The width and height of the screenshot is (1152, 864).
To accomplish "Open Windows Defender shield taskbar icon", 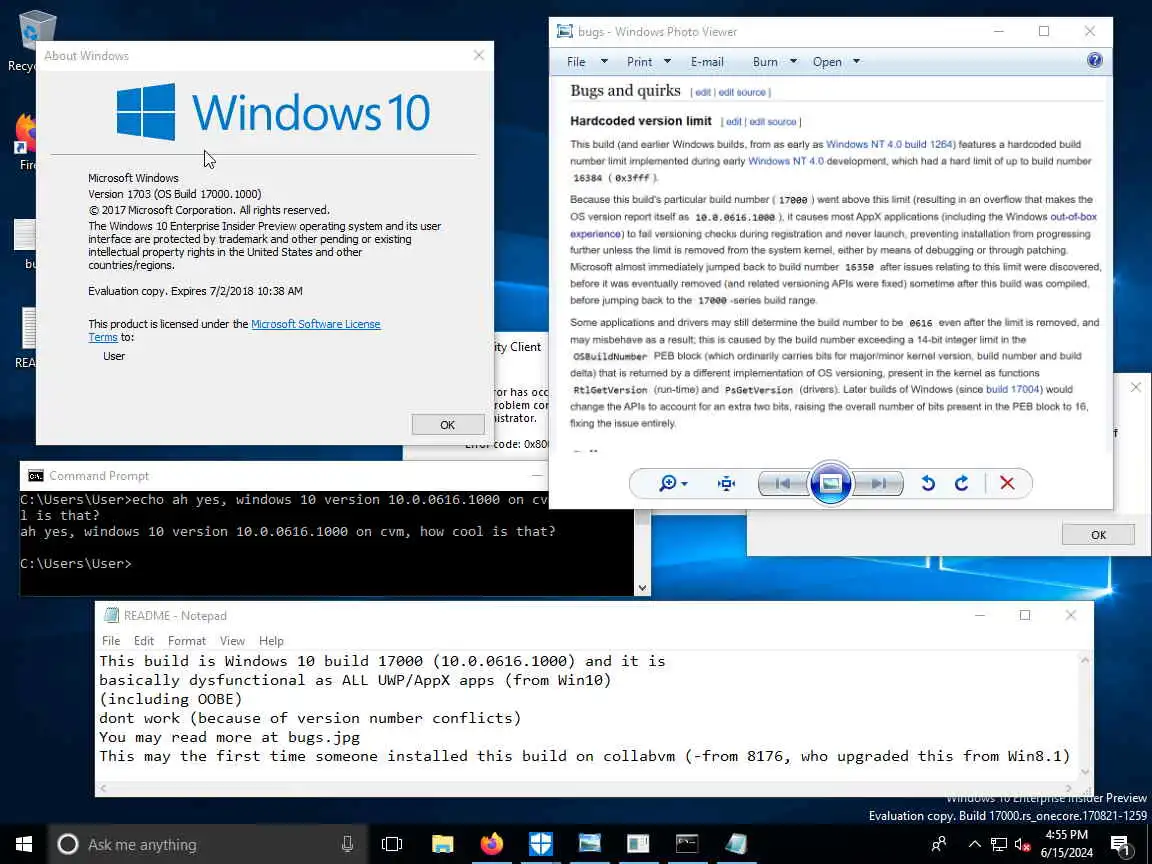I will (541, 844).
